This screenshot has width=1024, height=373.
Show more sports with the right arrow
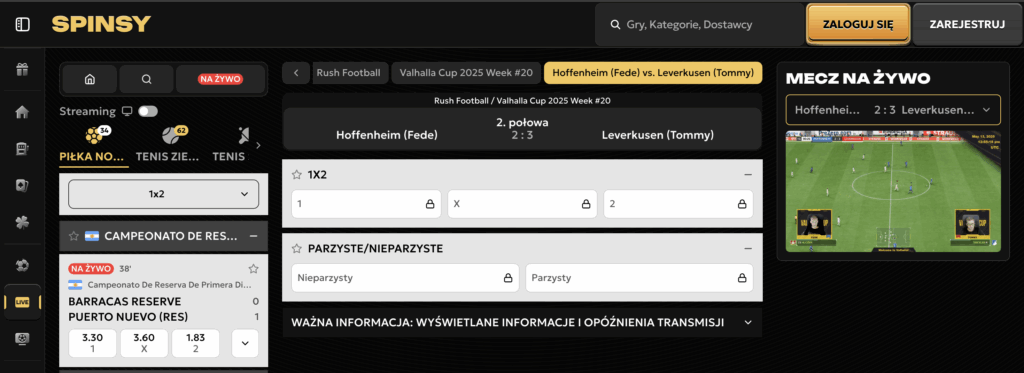[258, 145]
